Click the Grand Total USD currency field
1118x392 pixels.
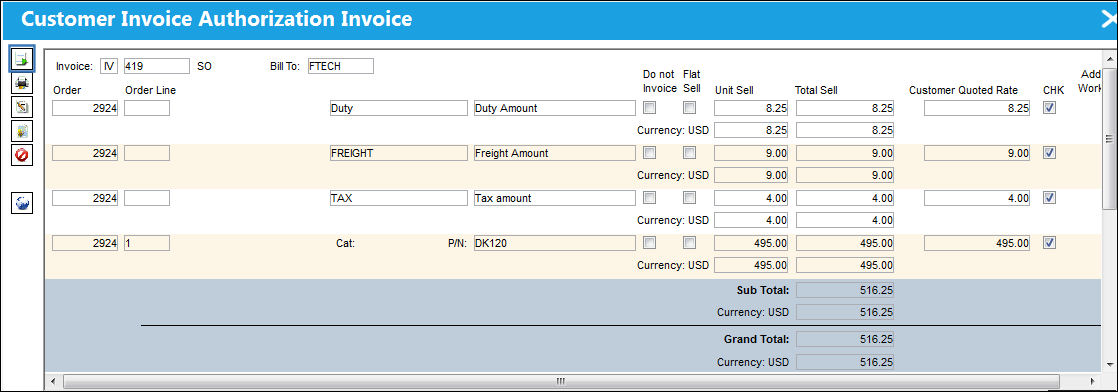[x=845, y=362]
